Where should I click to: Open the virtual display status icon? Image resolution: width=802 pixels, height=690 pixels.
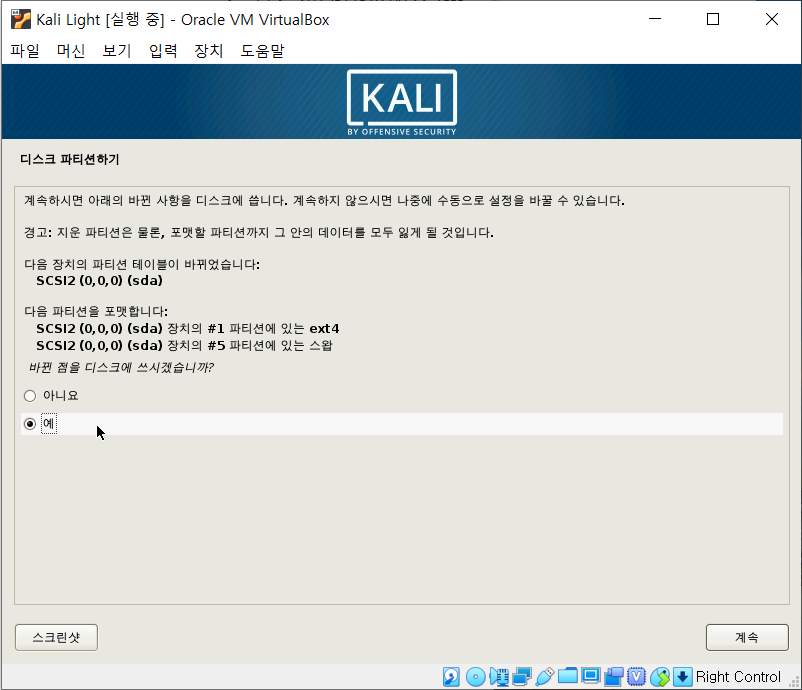point(591,676)
